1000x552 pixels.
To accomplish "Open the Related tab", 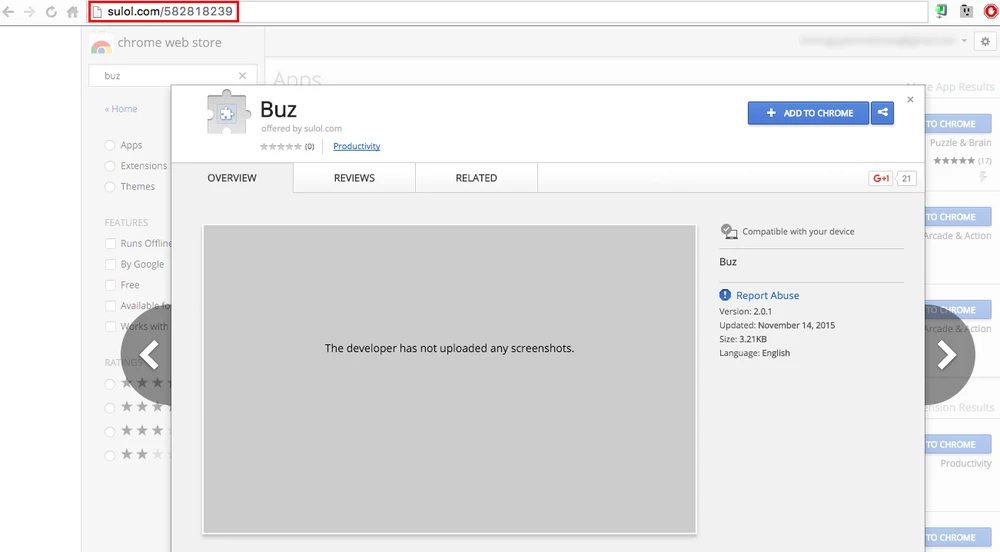I will pos(476,178).
